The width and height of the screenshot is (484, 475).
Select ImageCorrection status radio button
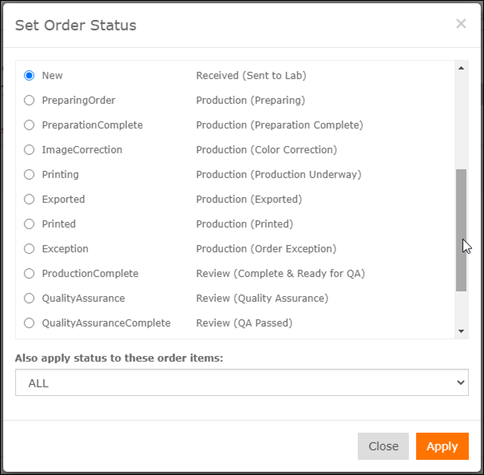(x=29, y=150)
